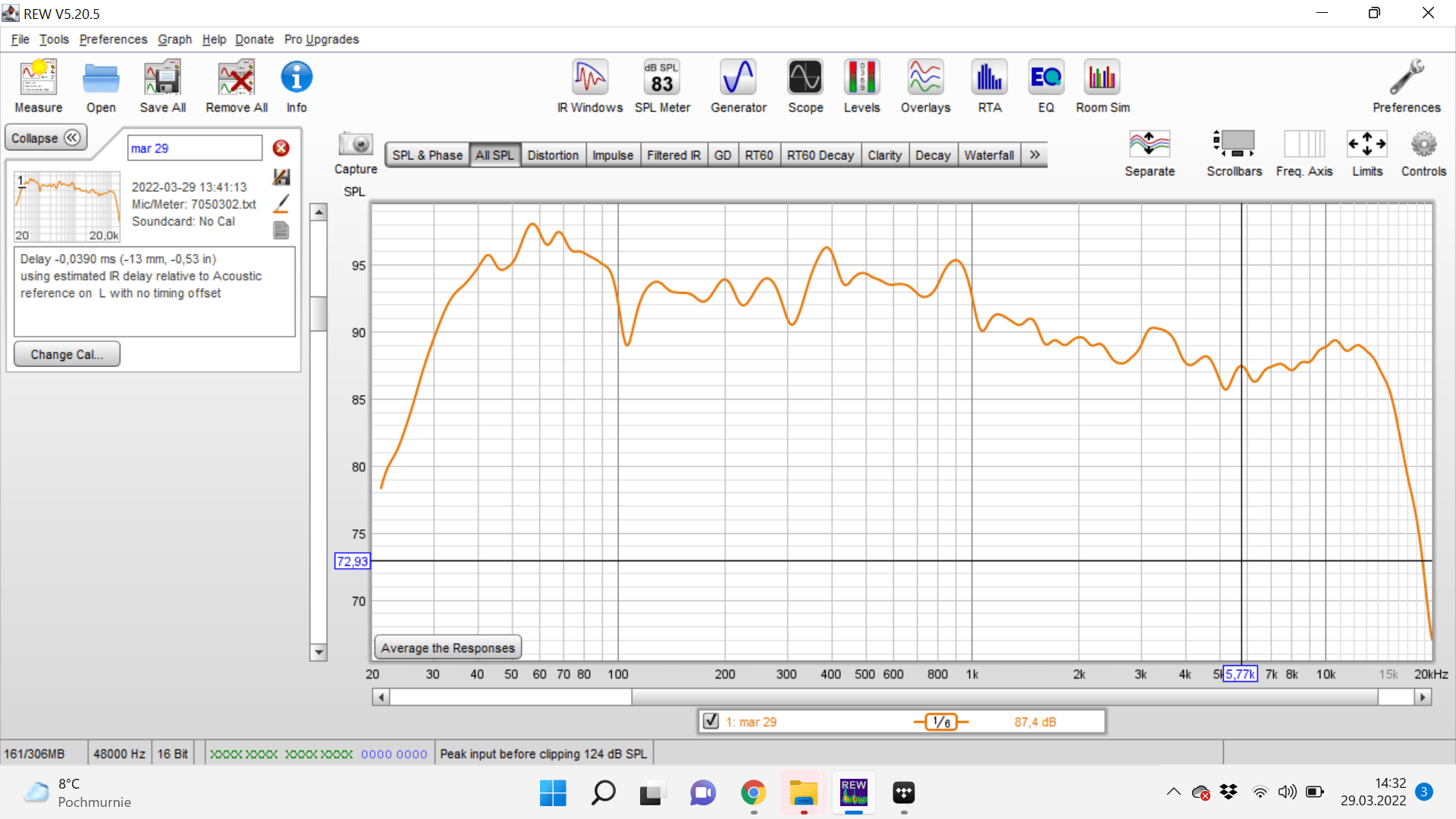
Task: Switch to SPL & Phase tab
Action: [427, 155]
